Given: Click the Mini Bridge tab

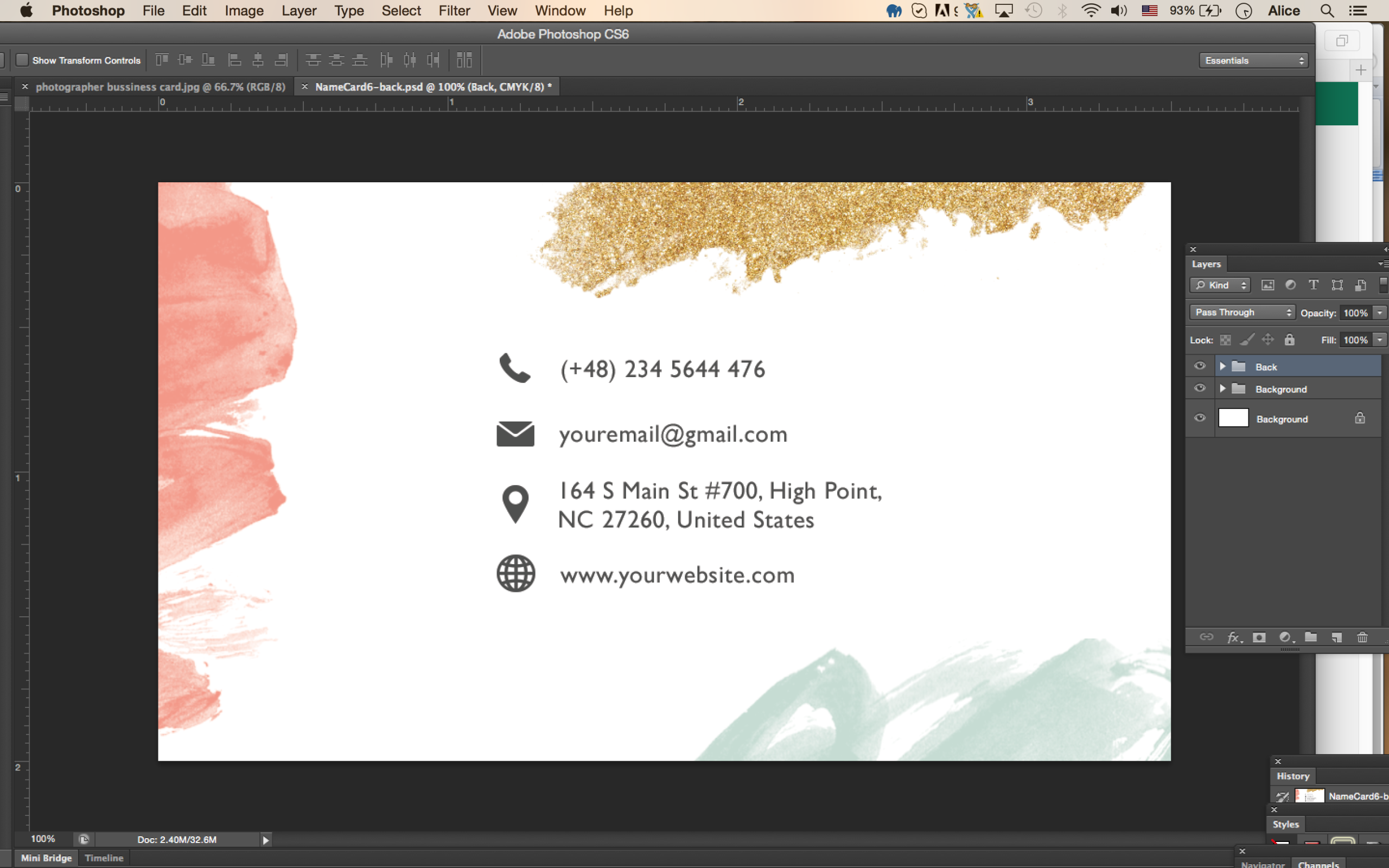Looking at the screenshot, I should 46,858.
